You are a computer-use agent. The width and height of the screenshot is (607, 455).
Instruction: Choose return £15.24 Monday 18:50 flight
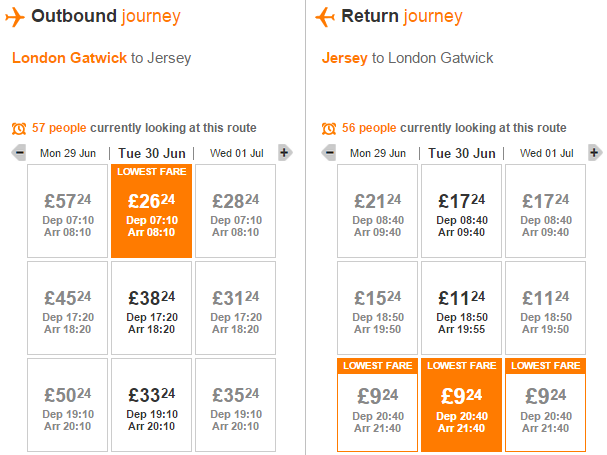[377, 308]
